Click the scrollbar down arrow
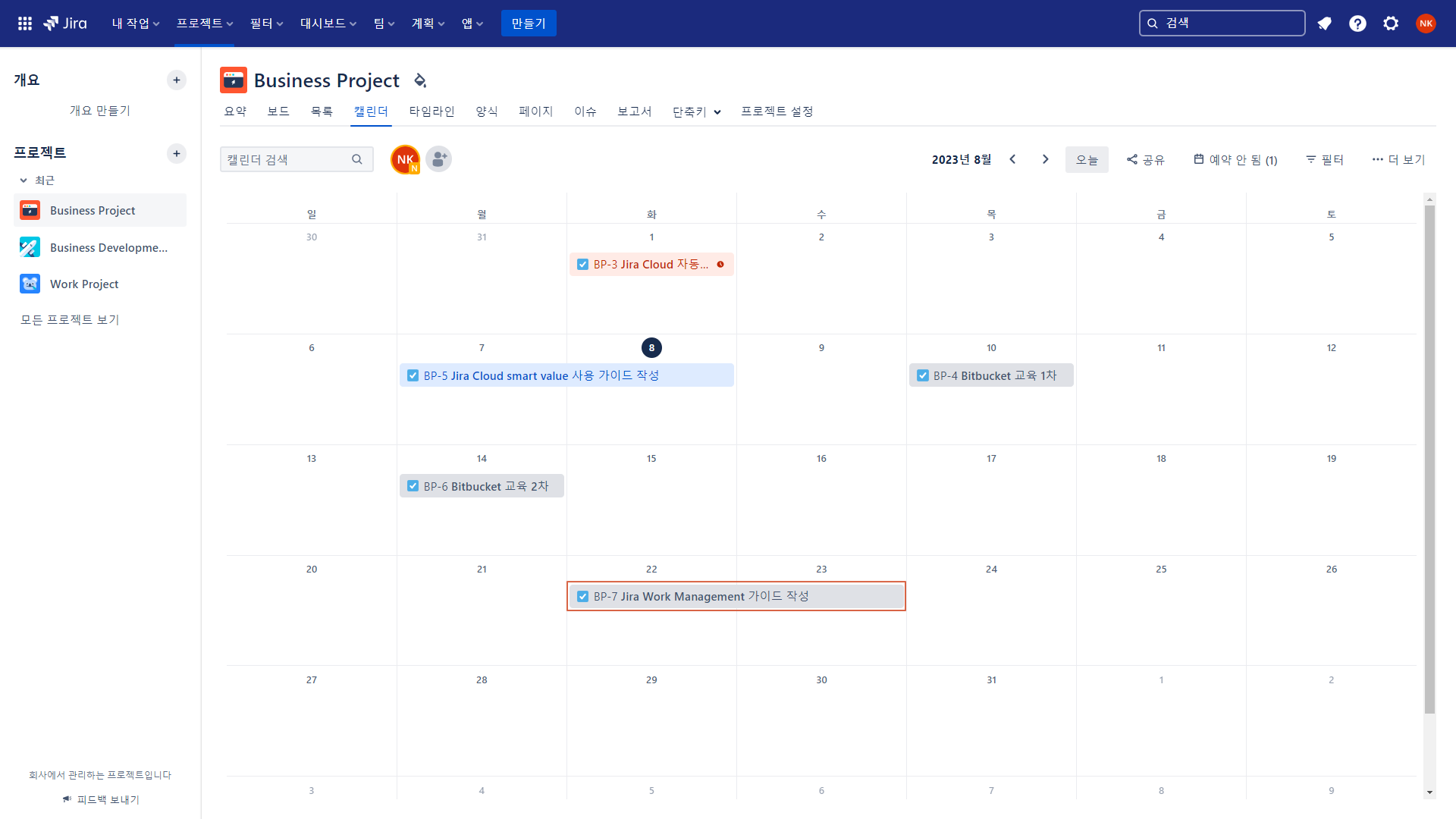The image size is (1456, 819). 1429,792
